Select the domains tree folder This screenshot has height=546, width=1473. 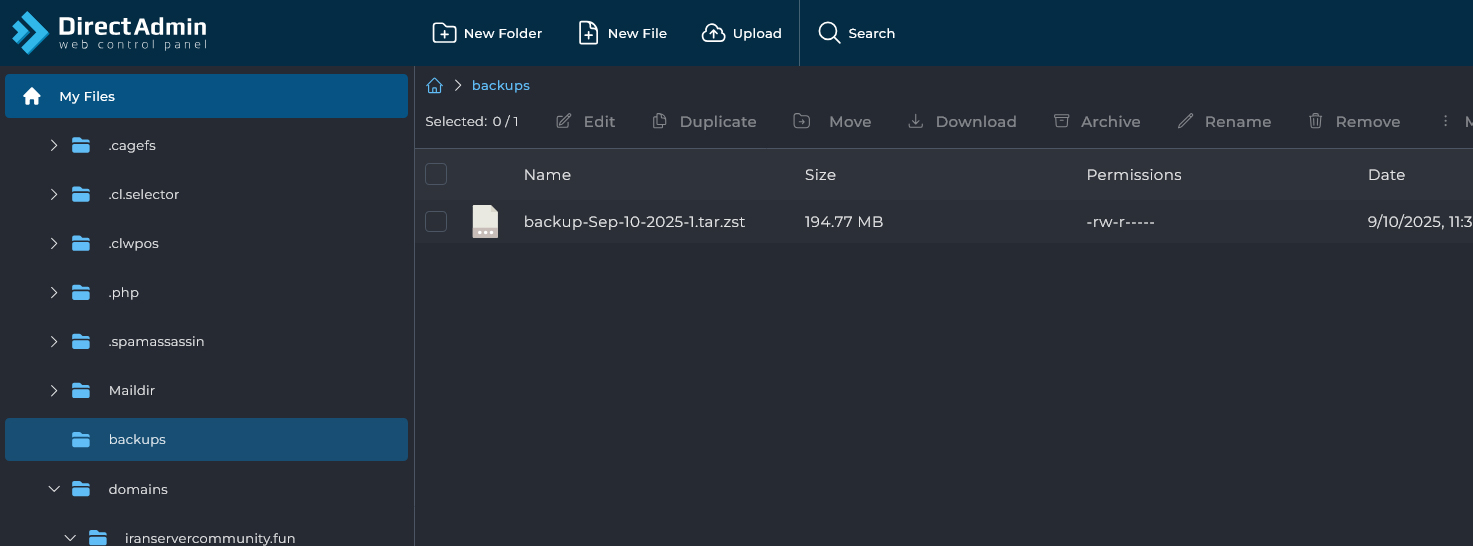point(138,489)
